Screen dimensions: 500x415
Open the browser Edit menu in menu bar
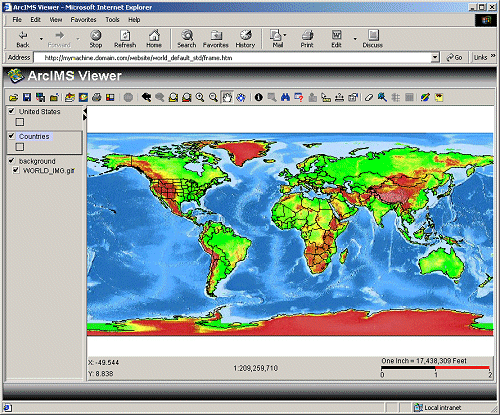[x=35, y=20]
